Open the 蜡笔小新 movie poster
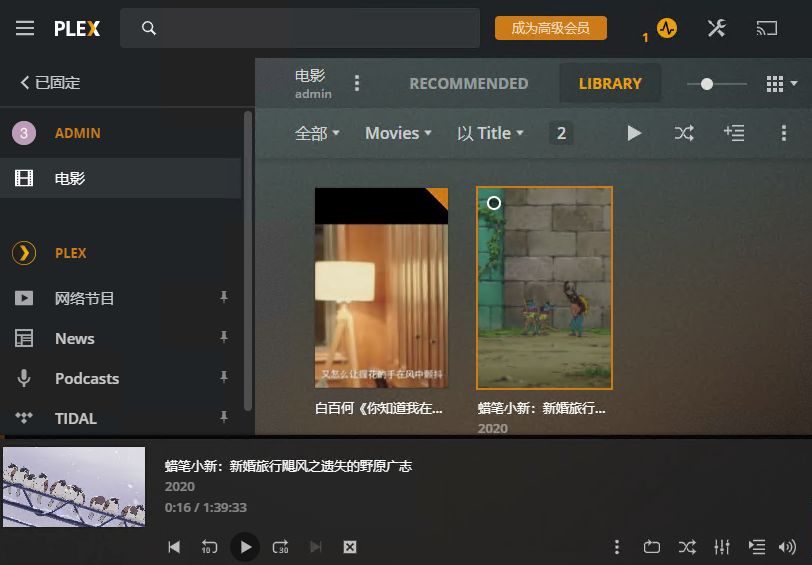Image resolution: width=812 pixels, height=565 pixels. click(x=544, y=288)
